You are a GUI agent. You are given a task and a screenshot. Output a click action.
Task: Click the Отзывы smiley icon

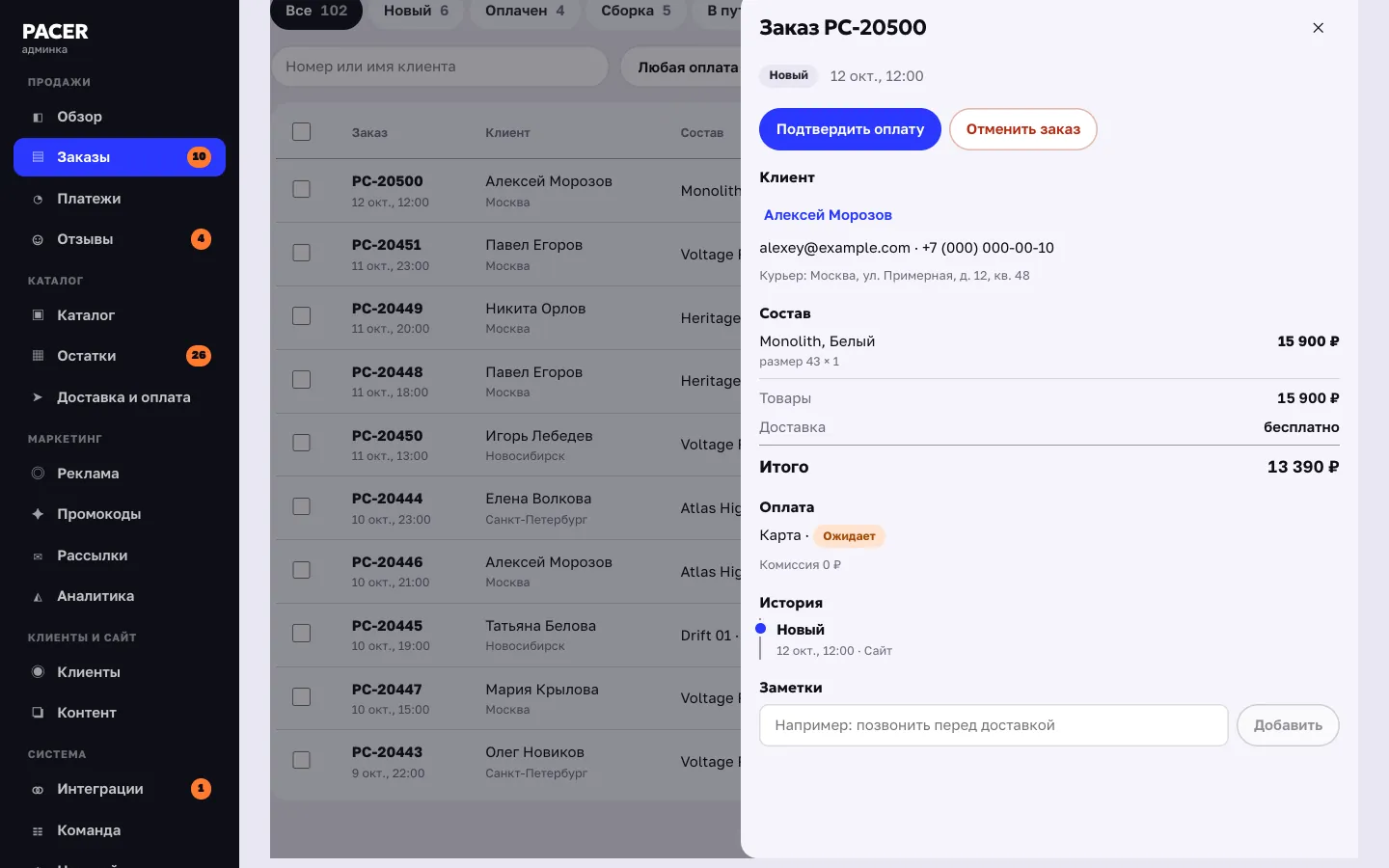pos(38,240)
